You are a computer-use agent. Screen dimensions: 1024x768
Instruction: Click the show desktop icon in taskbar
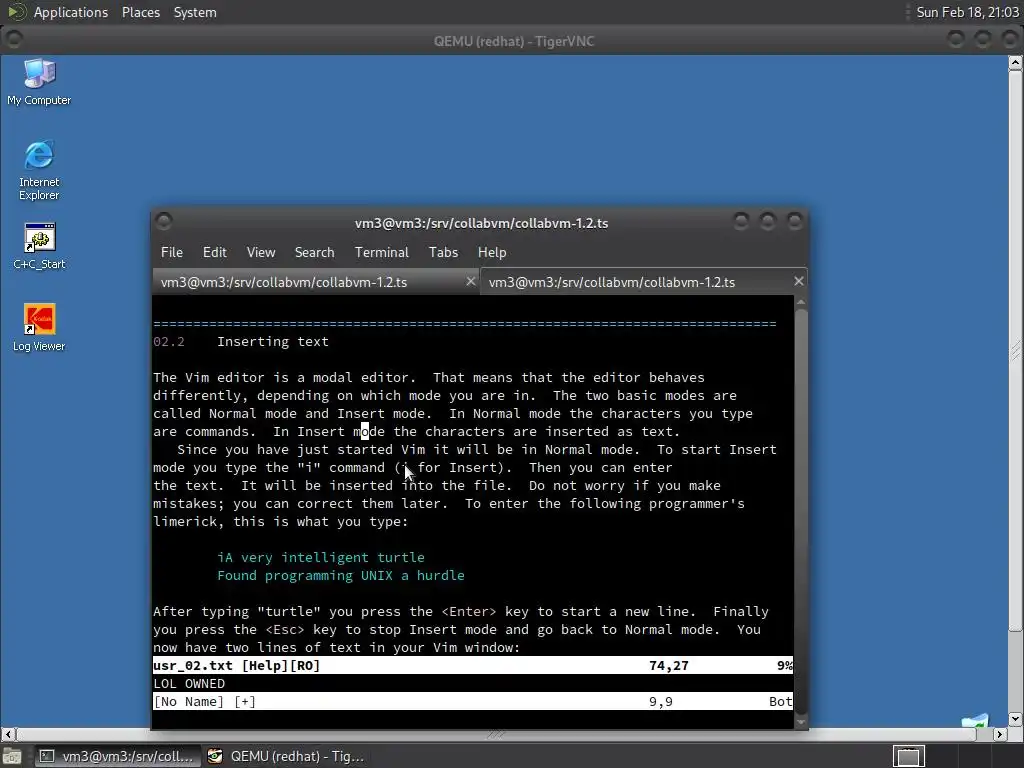point(12,756)
